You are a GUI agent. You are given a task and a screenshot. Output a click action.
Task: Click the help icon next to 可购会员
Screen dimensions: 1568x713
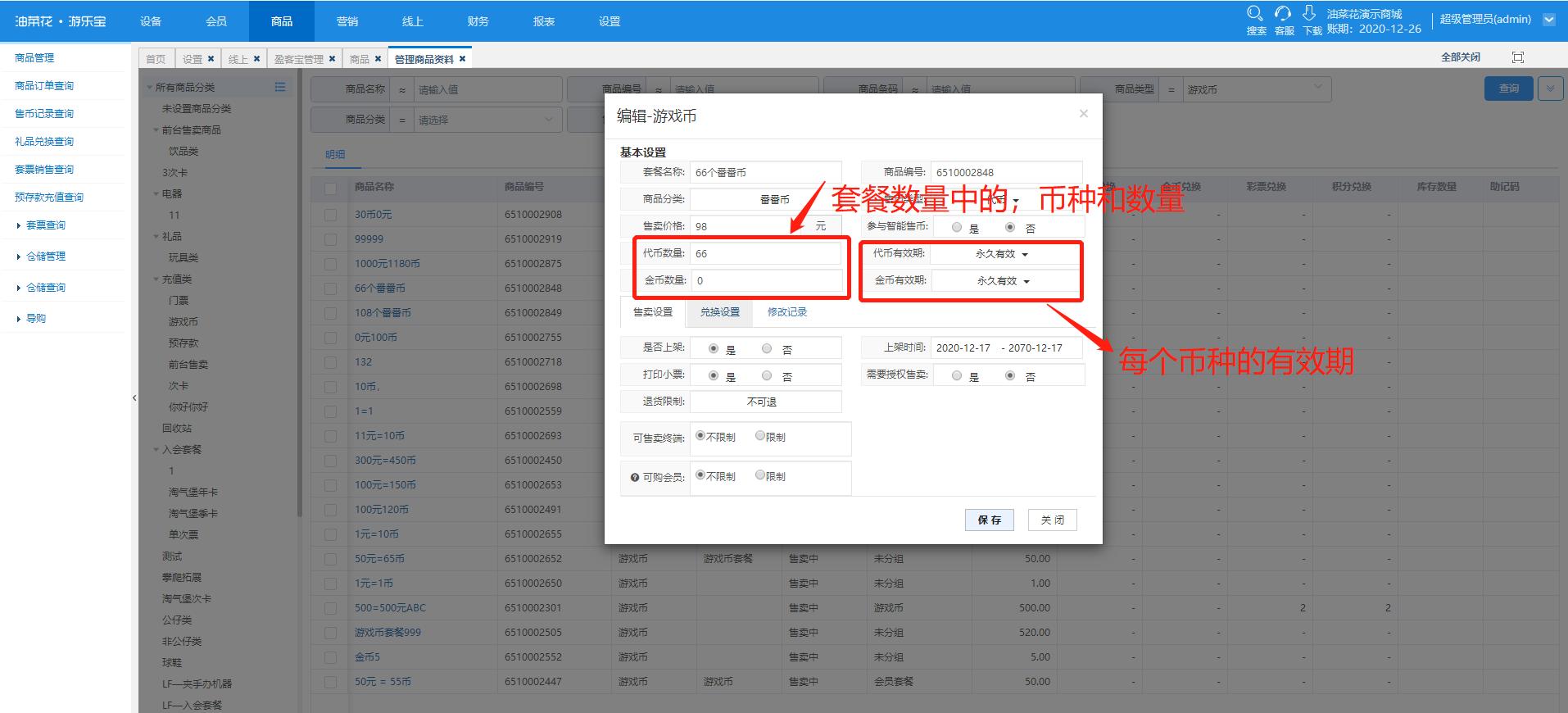click(x=635, y=478)
